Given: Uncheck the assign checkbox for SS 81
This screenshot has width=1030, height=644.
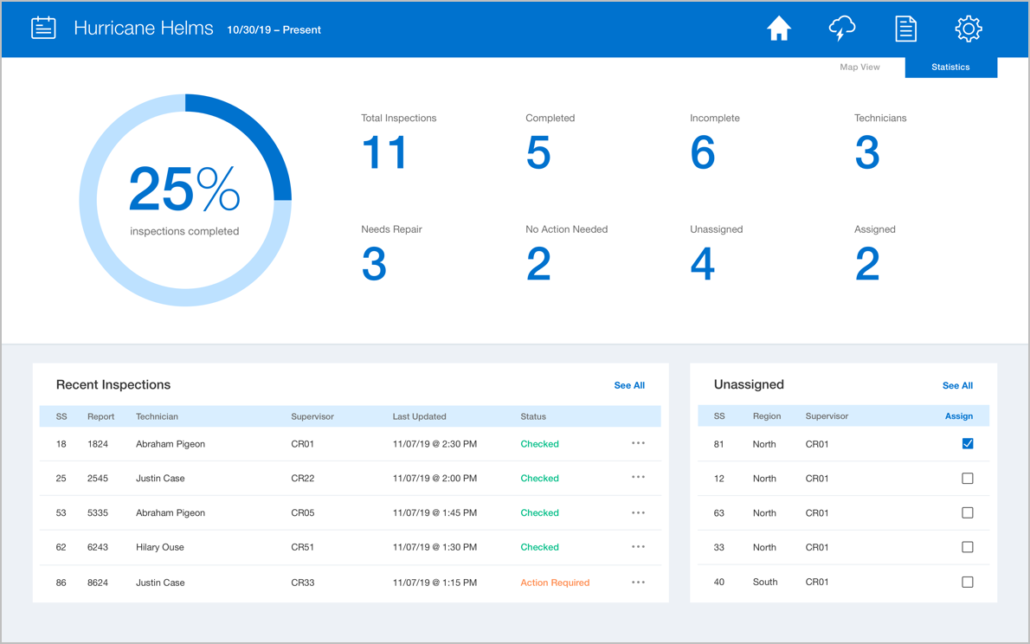Looking at the screenshot, I should 967,443.
